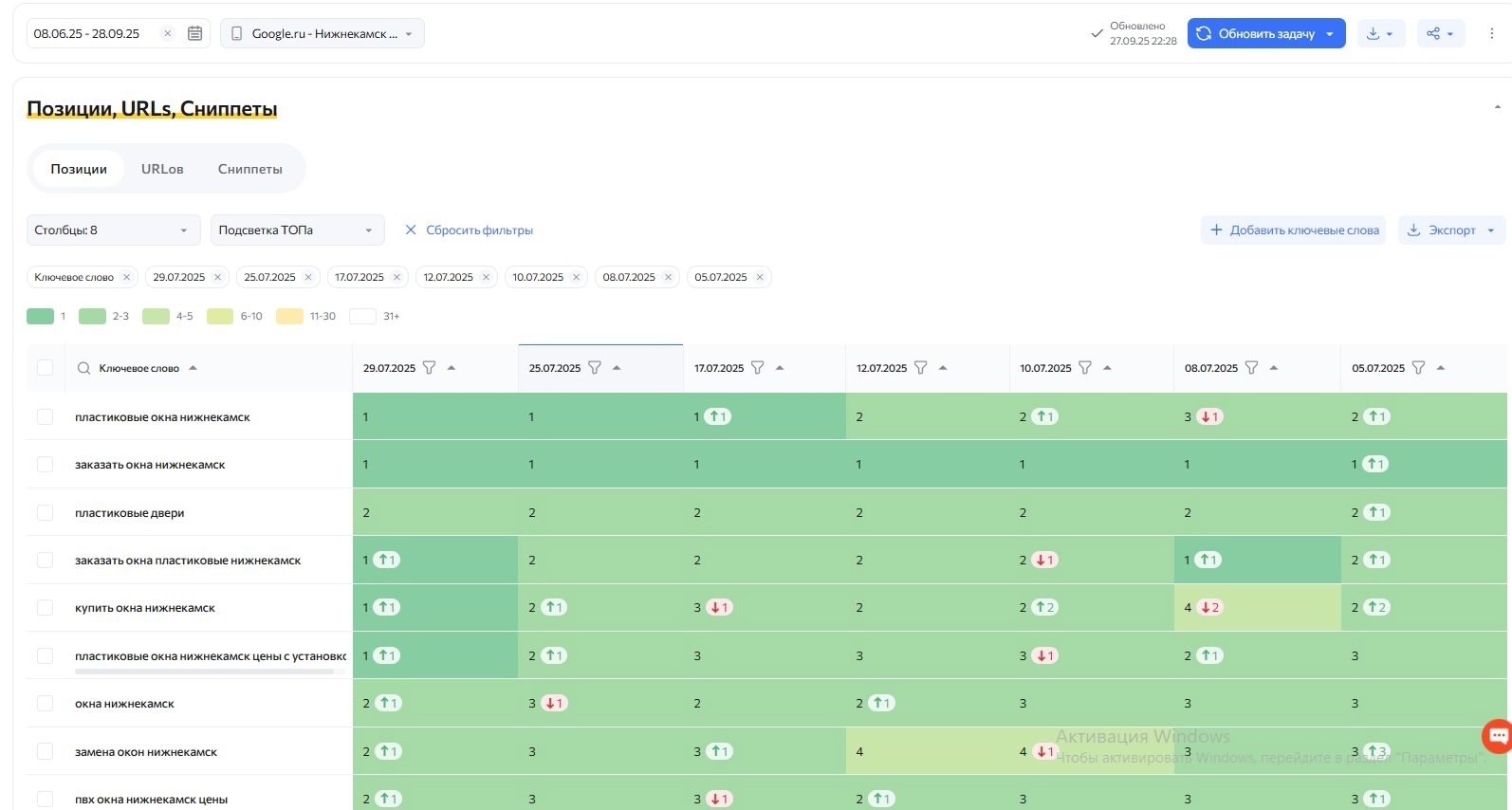Filter the 17.07.2025 column

tap(757, 368)
